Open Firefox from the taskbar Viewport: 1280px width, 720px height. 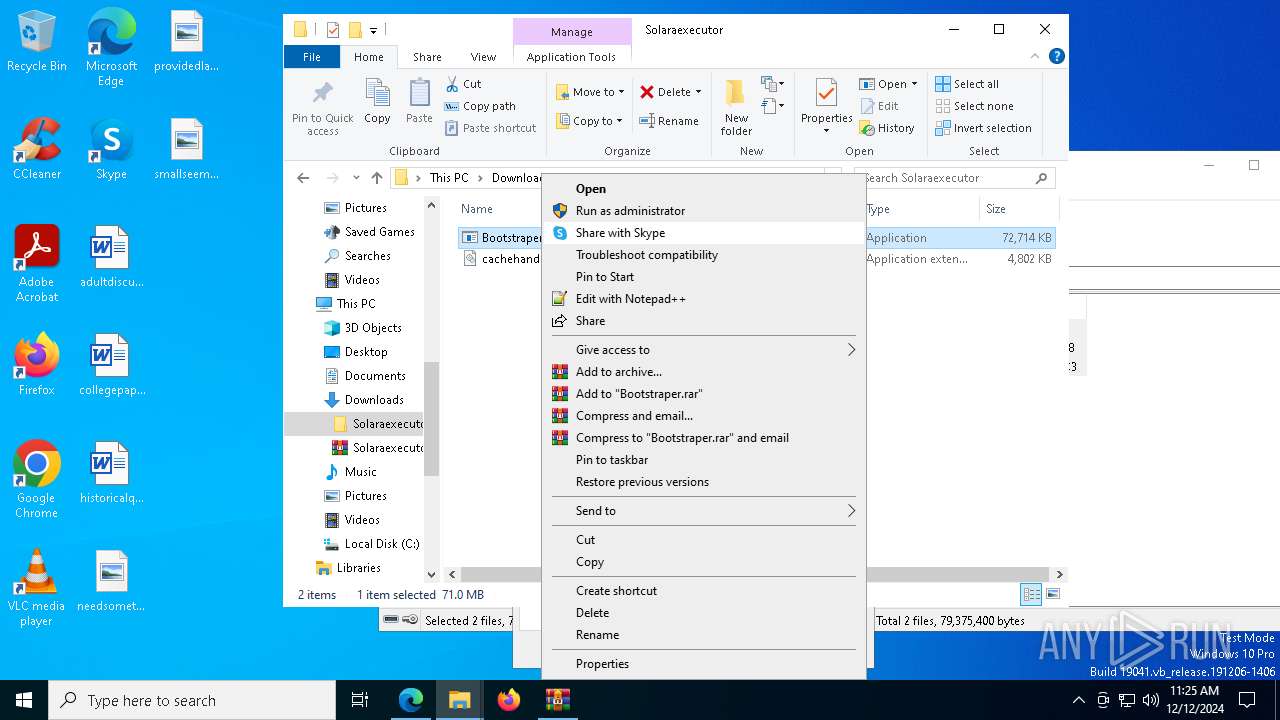(509, 700)
